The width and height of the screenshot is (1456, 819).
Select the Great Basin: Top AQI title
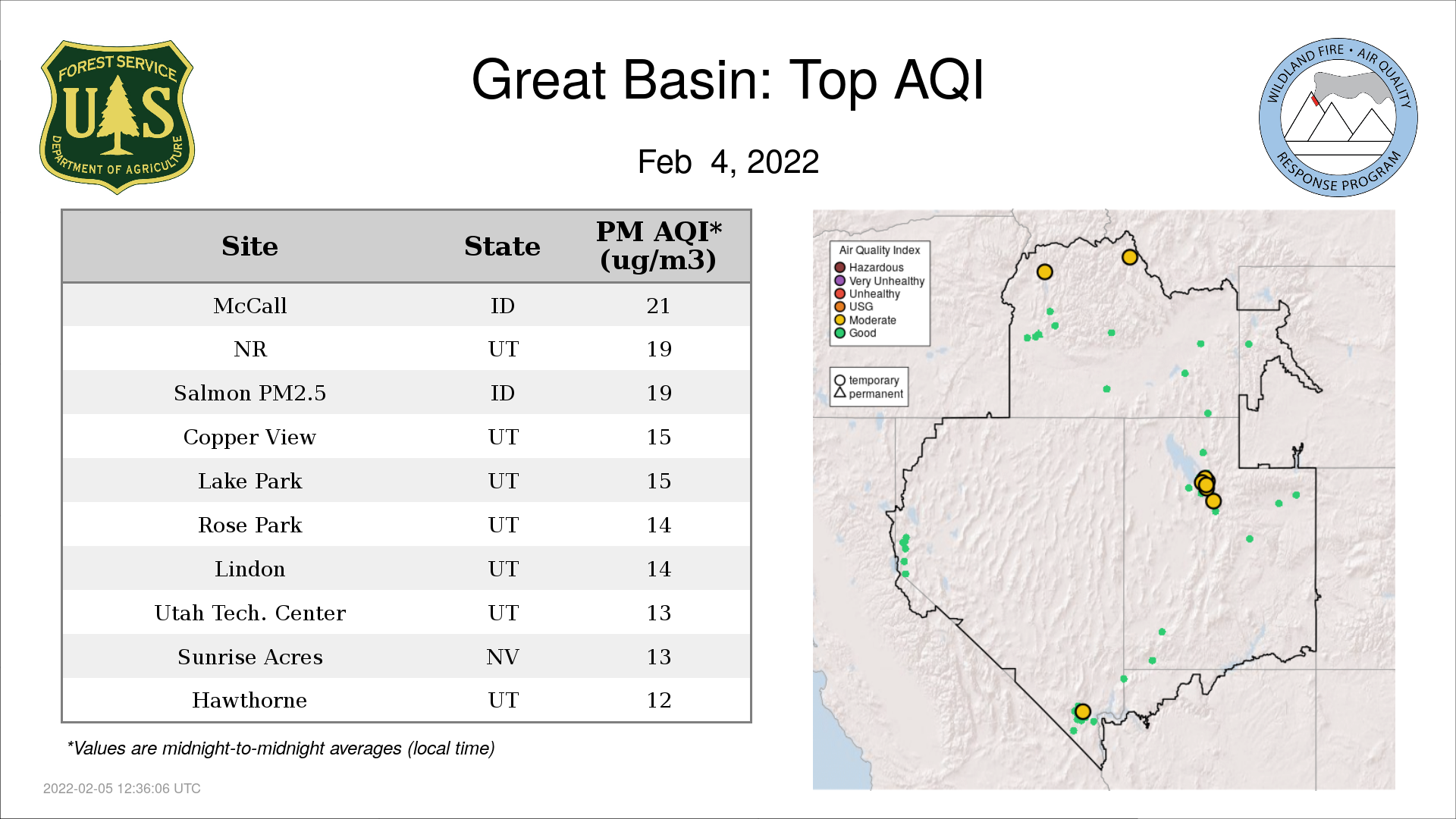[727, 80]
